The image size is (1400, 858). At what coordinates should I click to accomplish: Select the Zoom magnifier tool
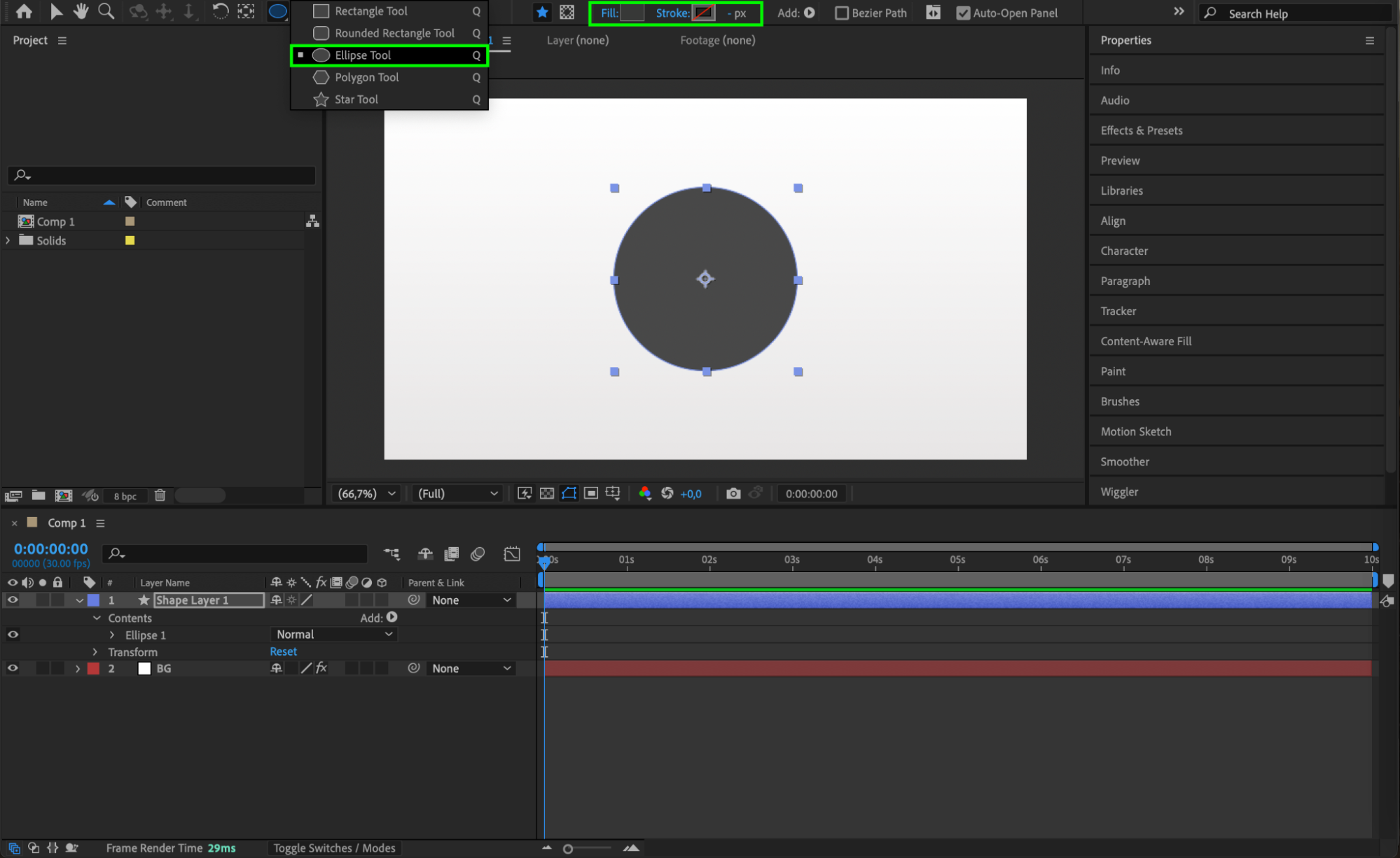[x=106, y=11]
